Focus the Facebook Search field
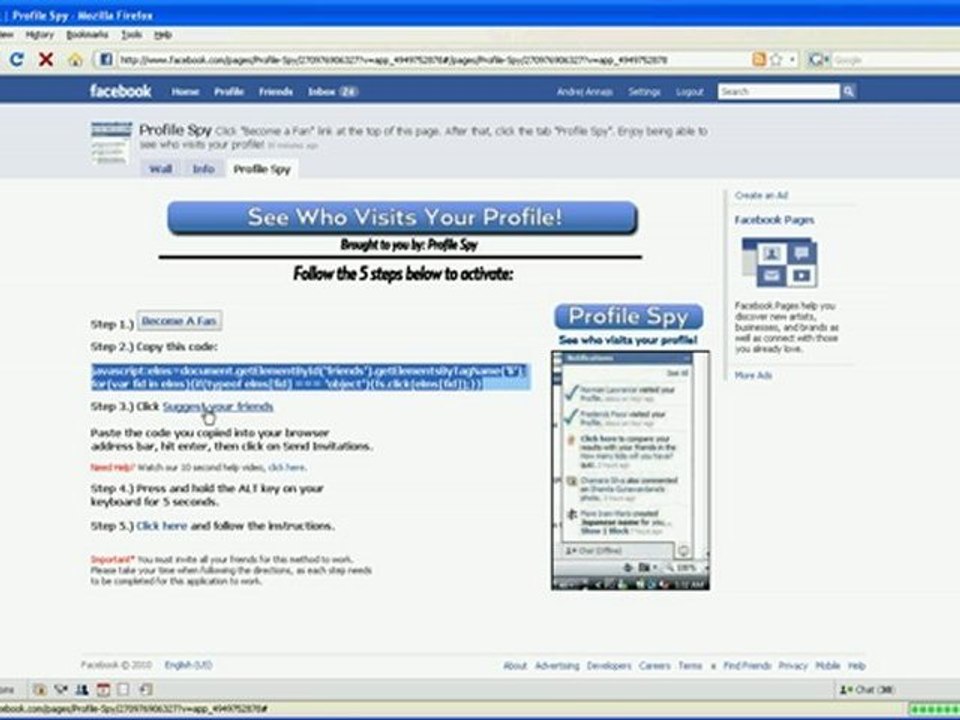The height and width of the screenshot is (720, 960). click(x=778, y=91)
